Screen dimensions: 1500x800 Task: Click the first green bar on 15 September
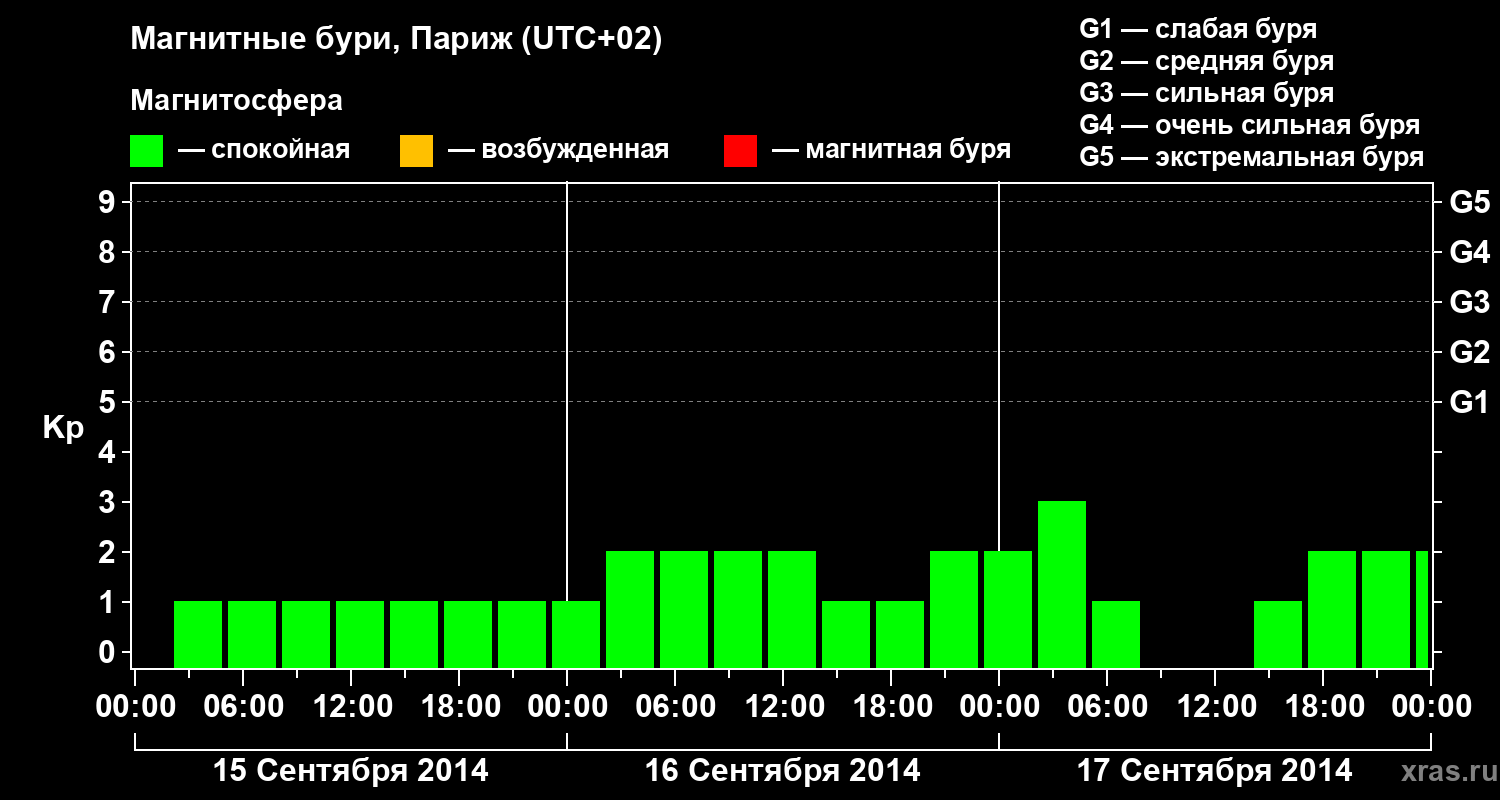pos(198,634)
